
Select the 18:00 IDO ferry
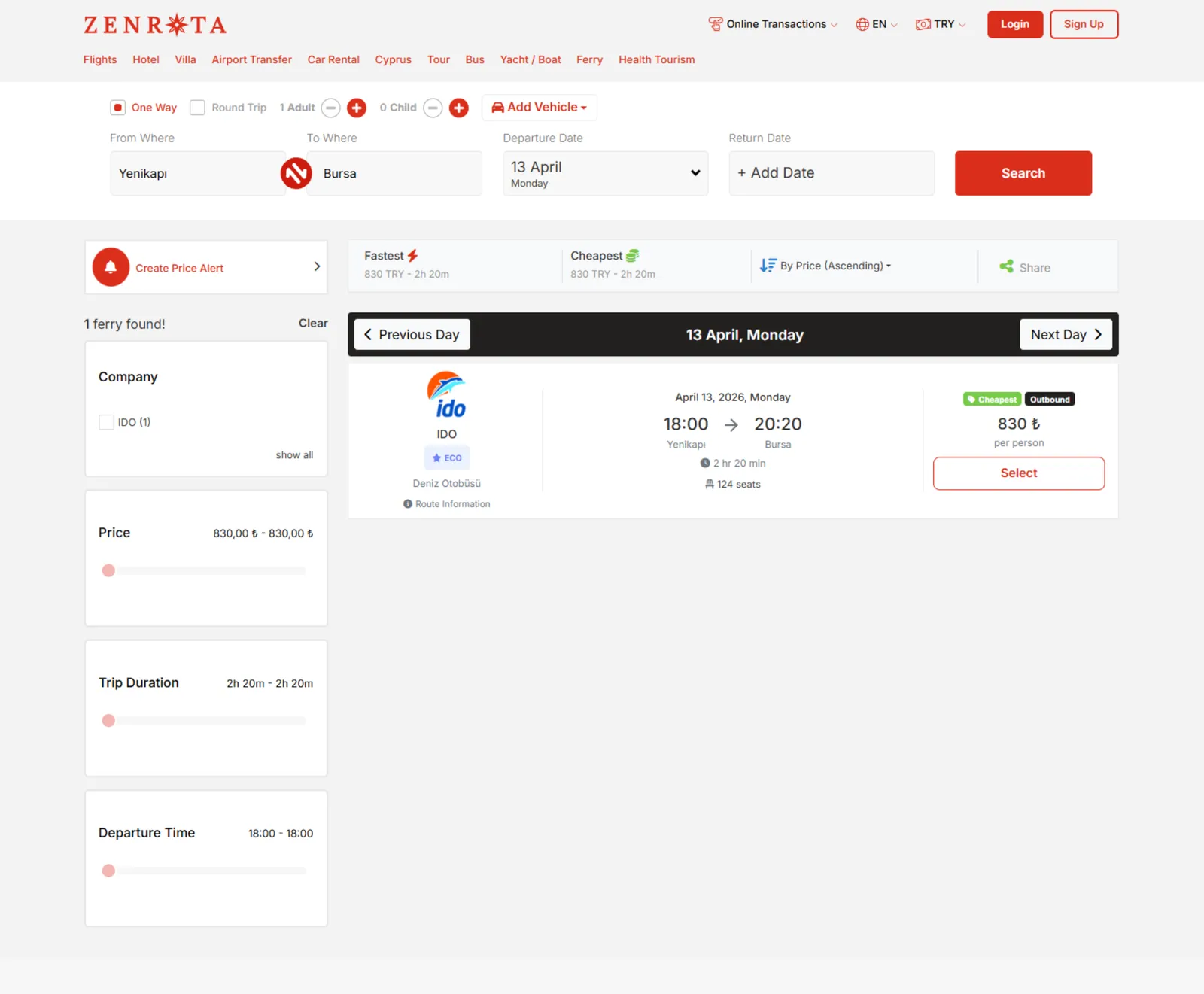pyautogui.click(x=1018, y=473)
